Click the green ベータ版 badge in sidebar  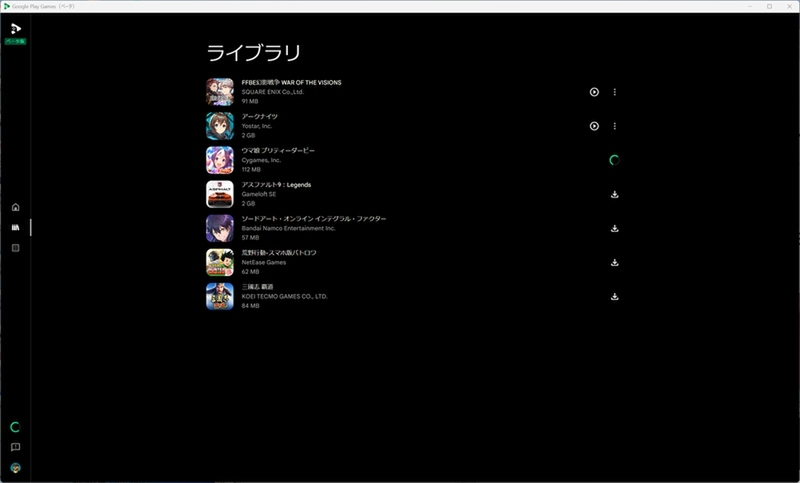coord(15,41)
